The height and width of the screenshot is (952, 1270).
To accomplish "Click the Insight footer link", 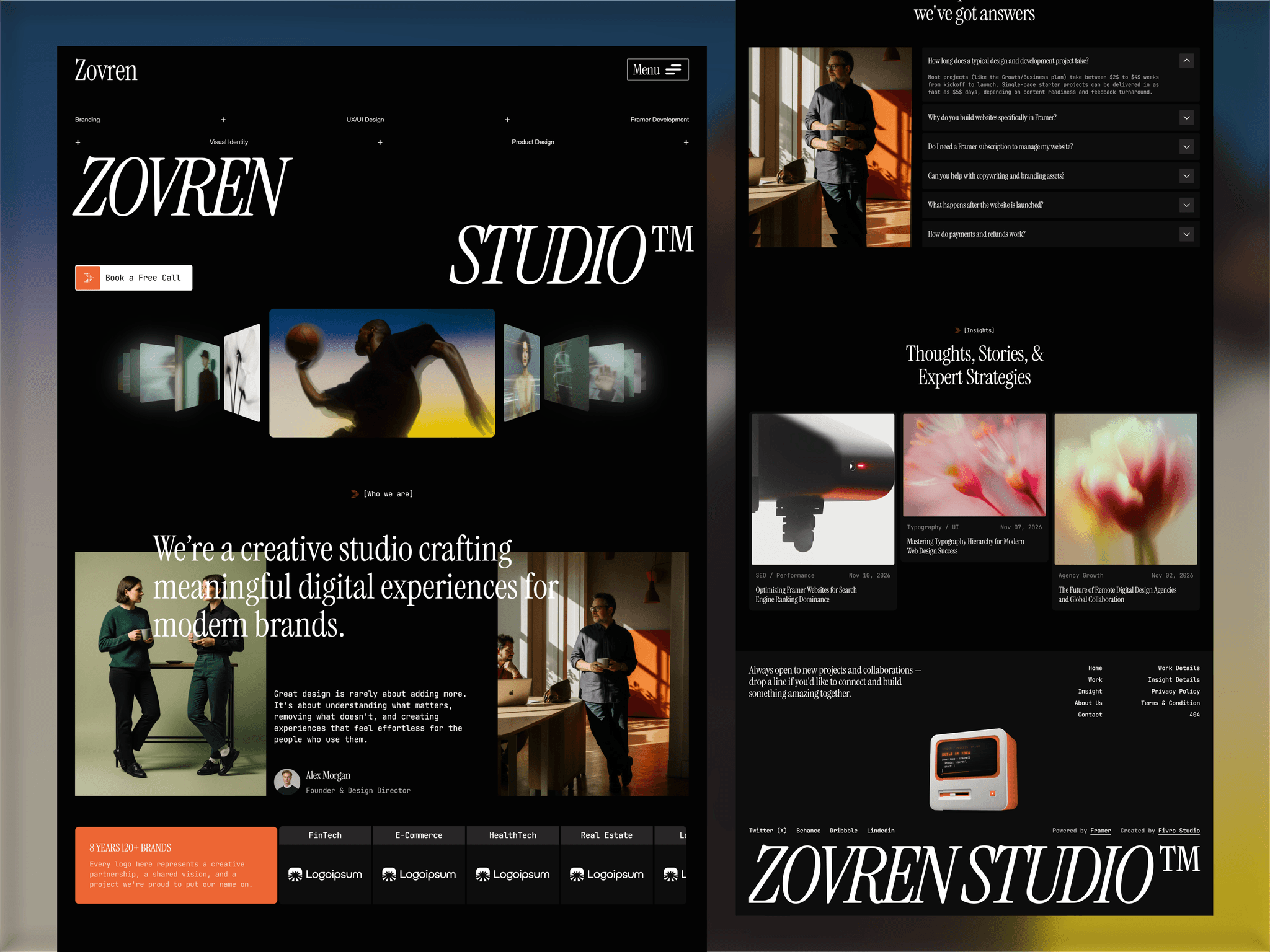I will 1090,692.
